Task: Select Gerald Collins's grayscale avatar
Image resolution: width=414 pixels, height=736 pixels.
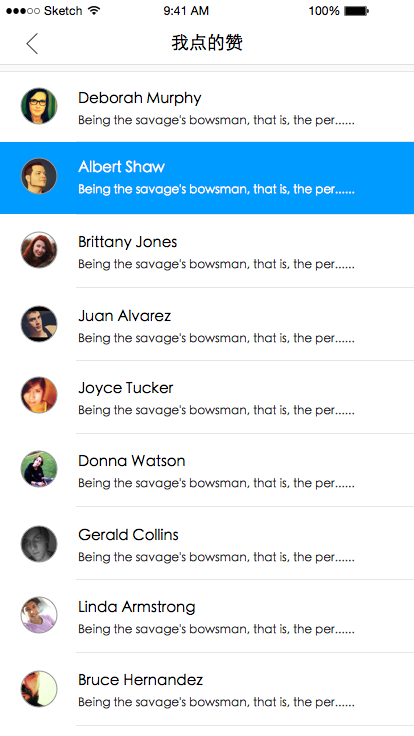Action: (x=39, y=544)
